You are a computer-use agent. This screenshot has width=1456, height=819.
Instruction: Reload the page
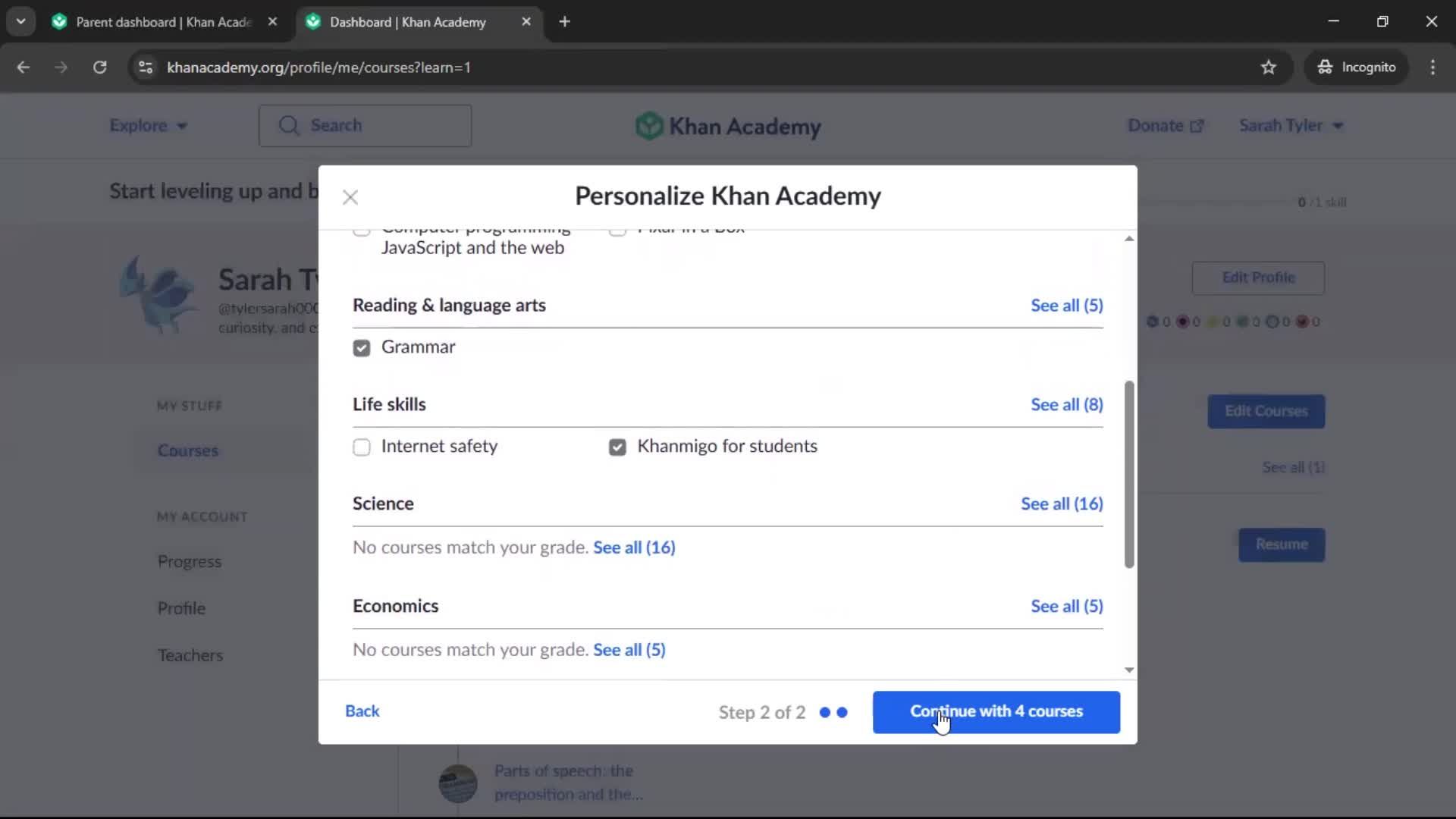pyautogui.click(x=99, y=67)
